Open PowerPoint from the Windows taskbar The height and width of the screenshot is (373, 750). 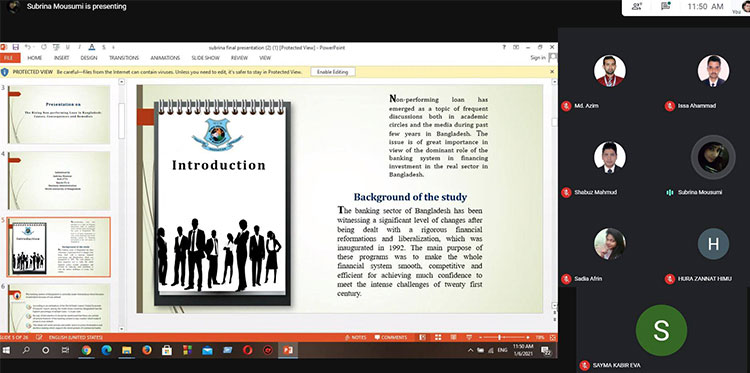(287, 350)
